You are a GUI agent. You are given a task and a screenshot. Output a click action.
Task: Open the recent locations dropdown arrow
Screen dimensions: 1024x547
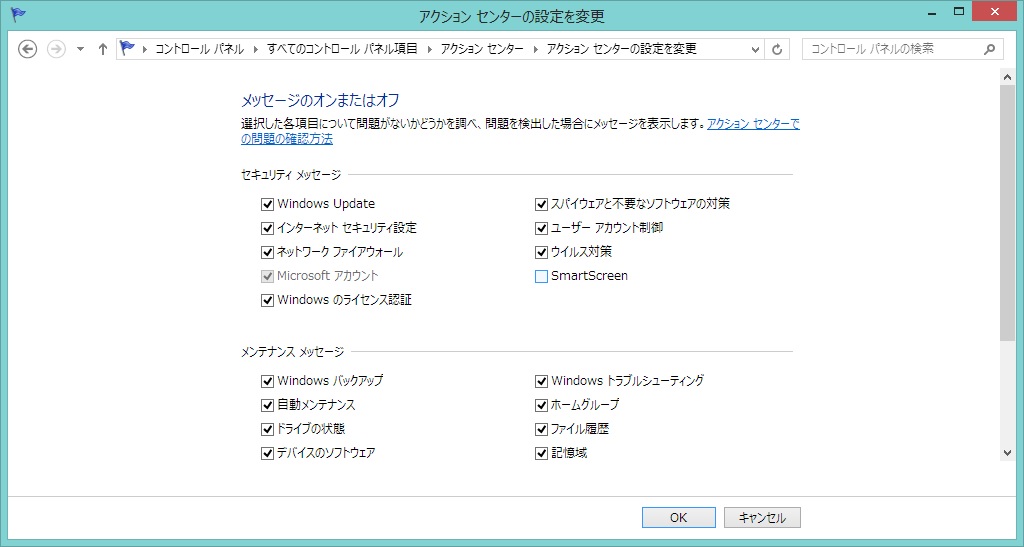pyautogui.click(x=80, y=49)
